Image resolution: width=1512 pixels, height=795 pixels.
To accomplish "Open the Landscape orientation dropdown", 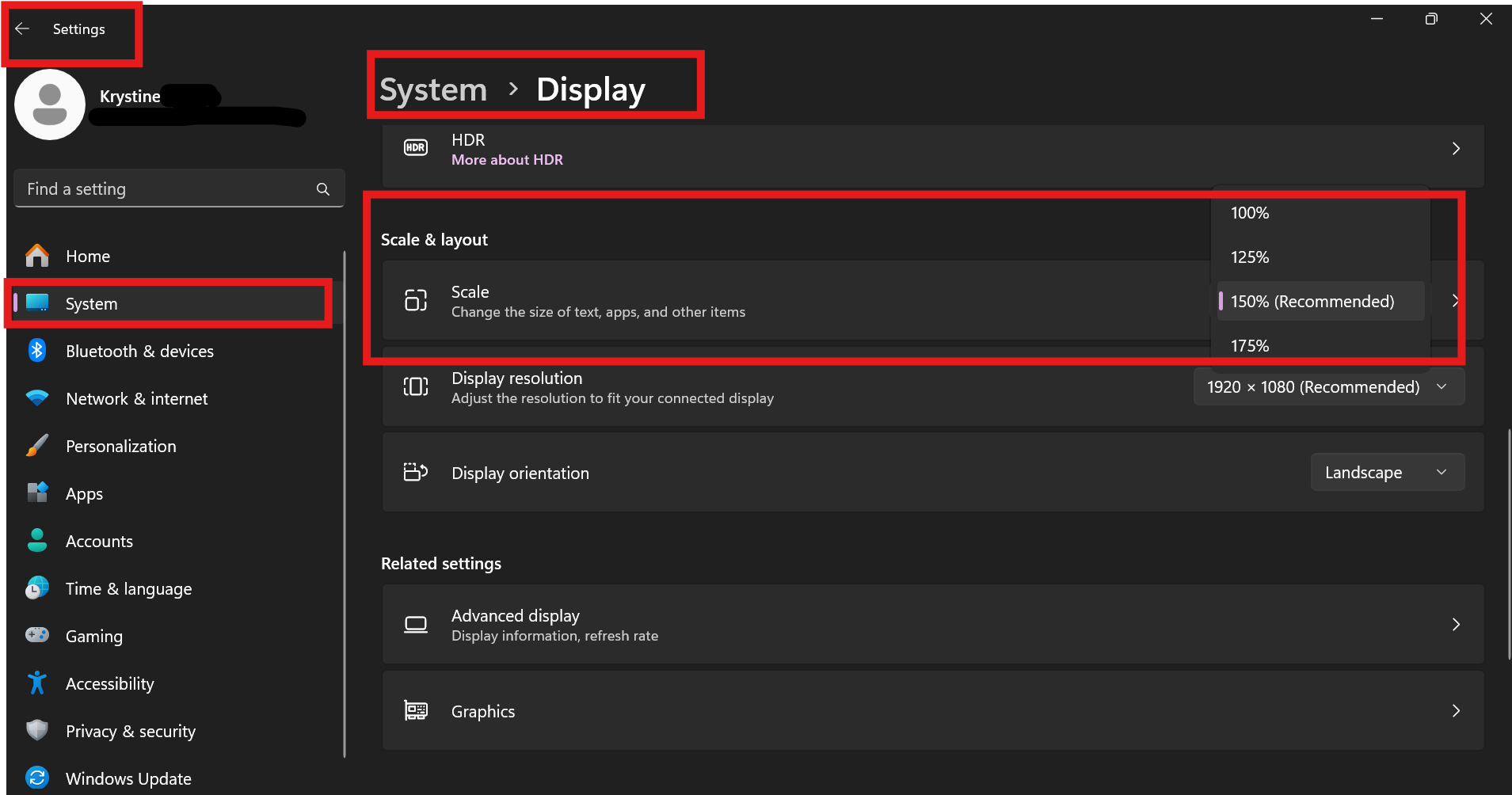I will [x=1386, y=473].
